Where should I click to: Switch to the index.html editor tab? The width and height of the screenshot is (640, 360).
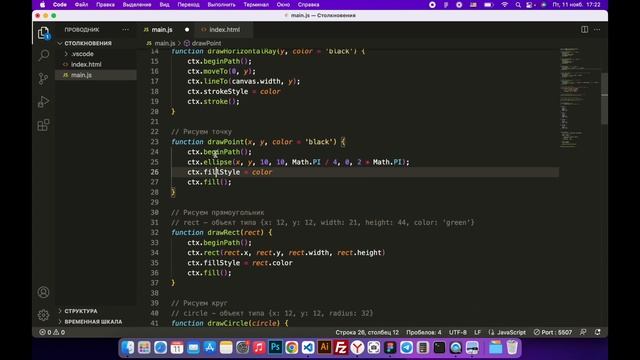tap(224, 30)
